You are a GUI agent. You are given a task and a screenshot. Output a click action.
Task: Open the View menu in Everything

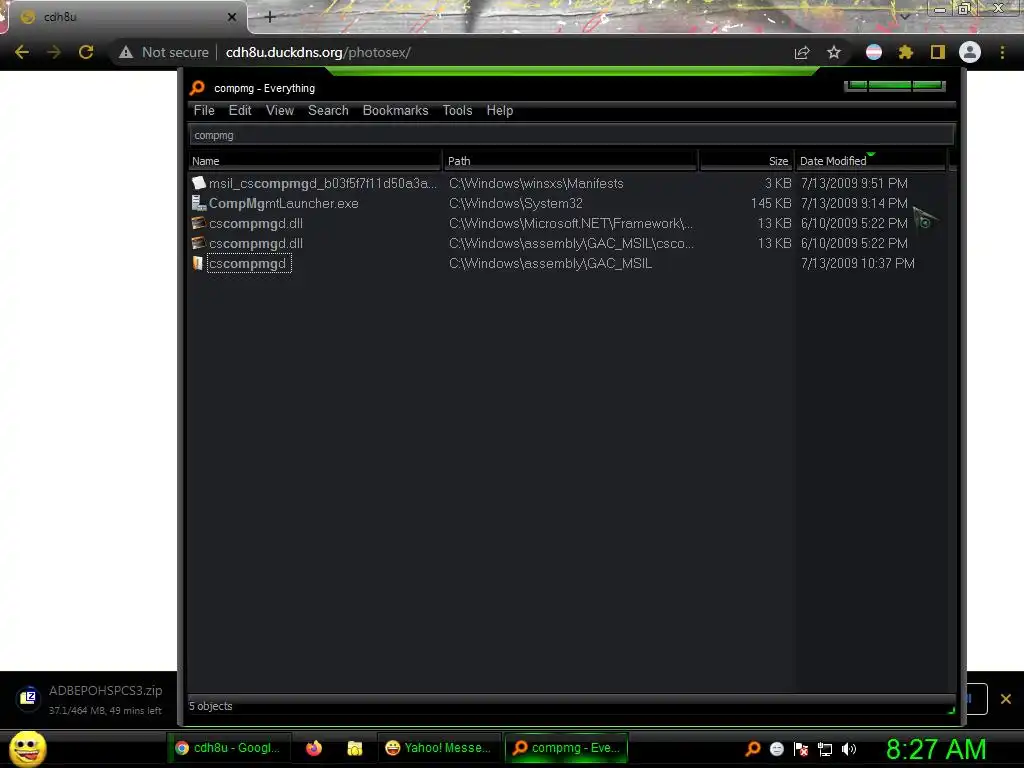(280, 110)
